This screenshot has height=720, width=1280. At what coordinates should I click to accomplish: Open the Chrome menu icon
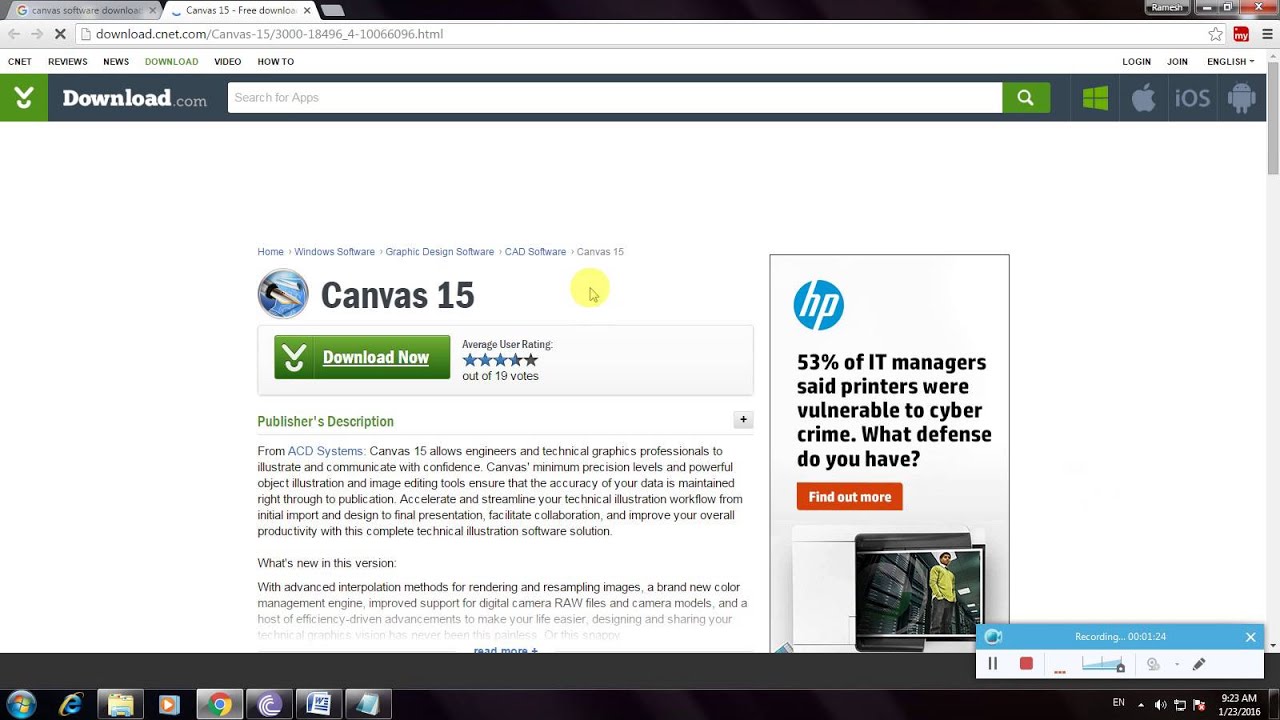coord(1265,34)
